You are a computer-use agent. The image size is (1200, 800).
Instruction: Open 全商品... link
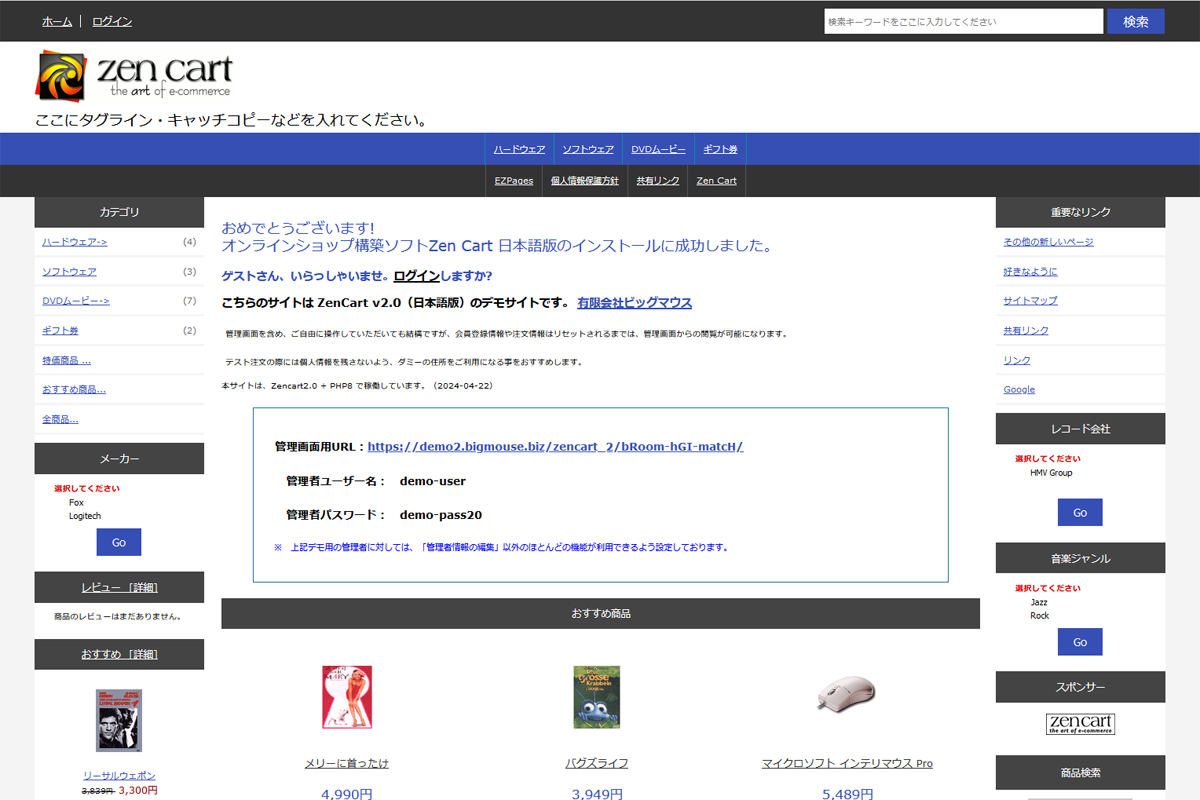pos(60,419)
